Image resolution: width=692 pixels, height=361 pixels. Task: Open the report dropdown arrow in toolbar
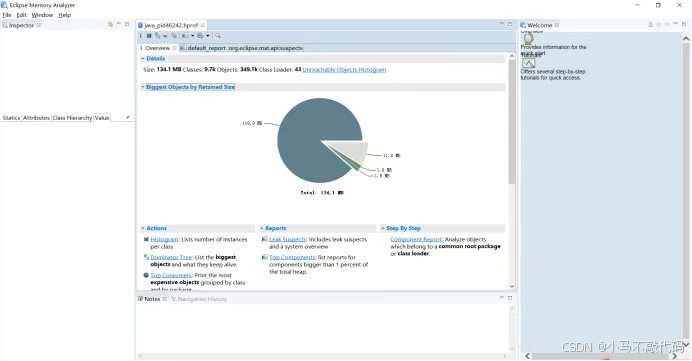pos(192,36)
